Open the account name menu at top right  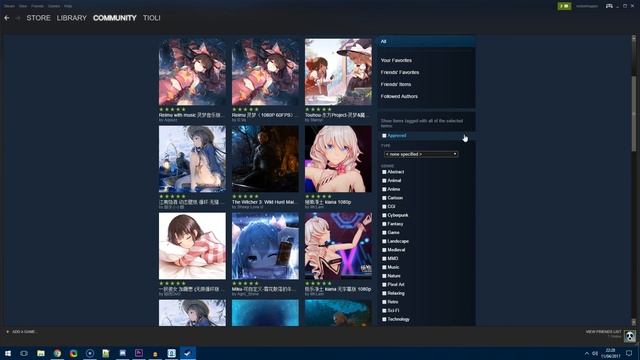pyautogui.click(x=587, y=6)
